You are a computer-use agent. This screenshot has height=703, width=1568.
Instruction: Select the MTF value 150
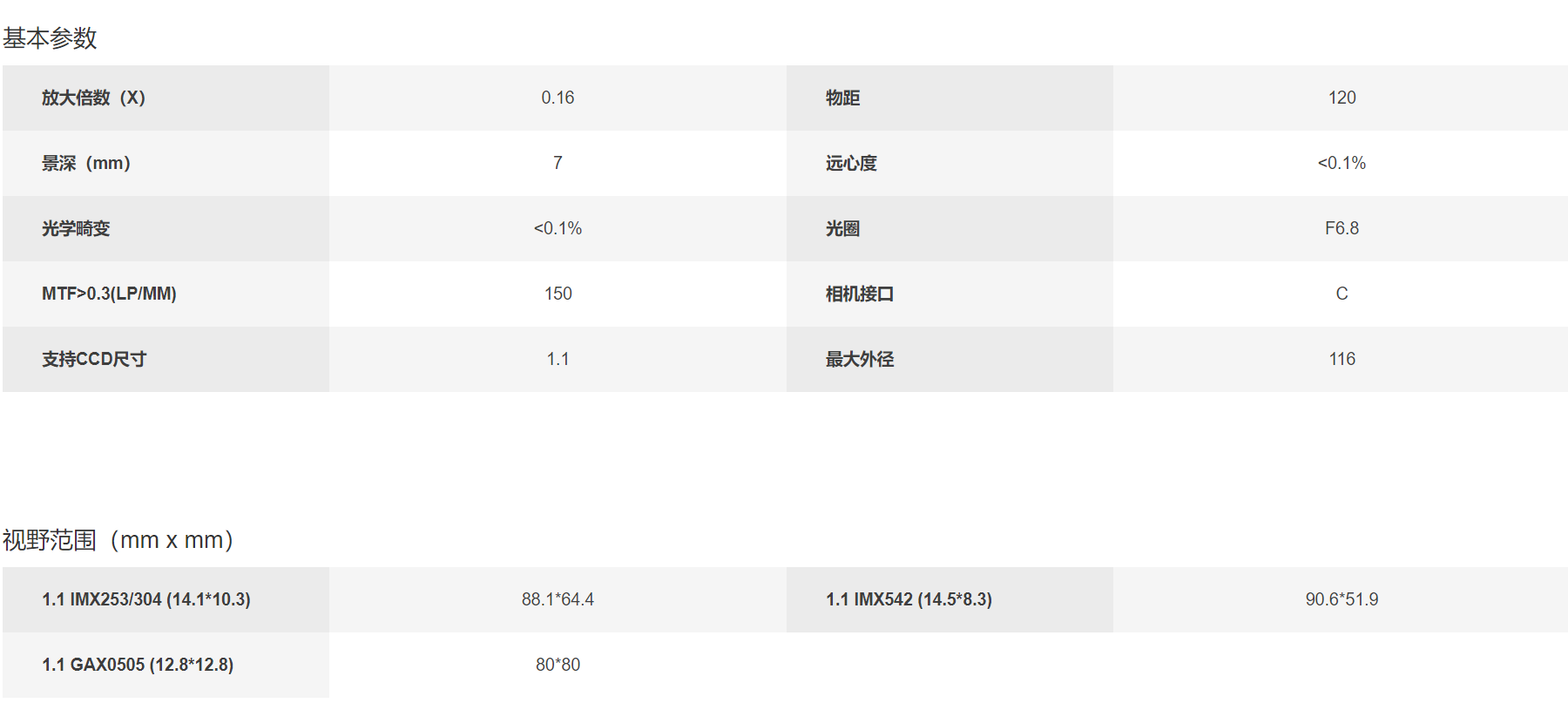pyautogui.click(x=558, y=294)
